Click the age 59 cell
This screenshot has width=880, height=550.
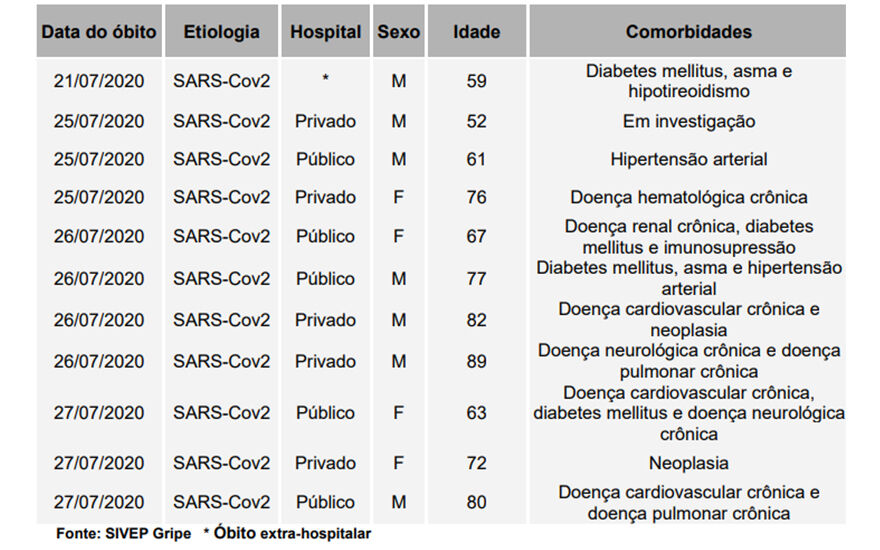point(476,81)
